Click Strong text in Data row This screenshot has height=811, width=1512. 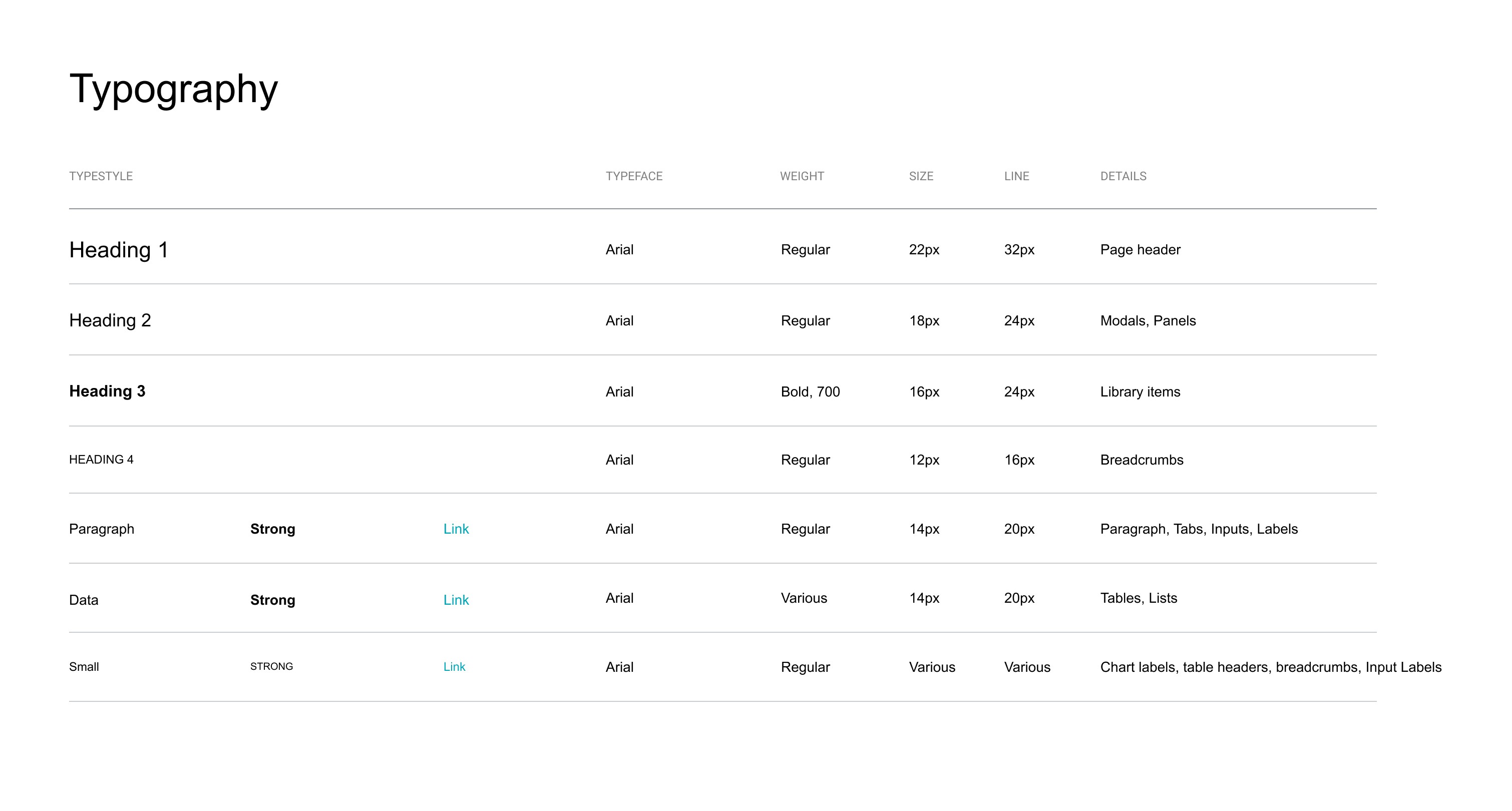(x=272, y=600)
